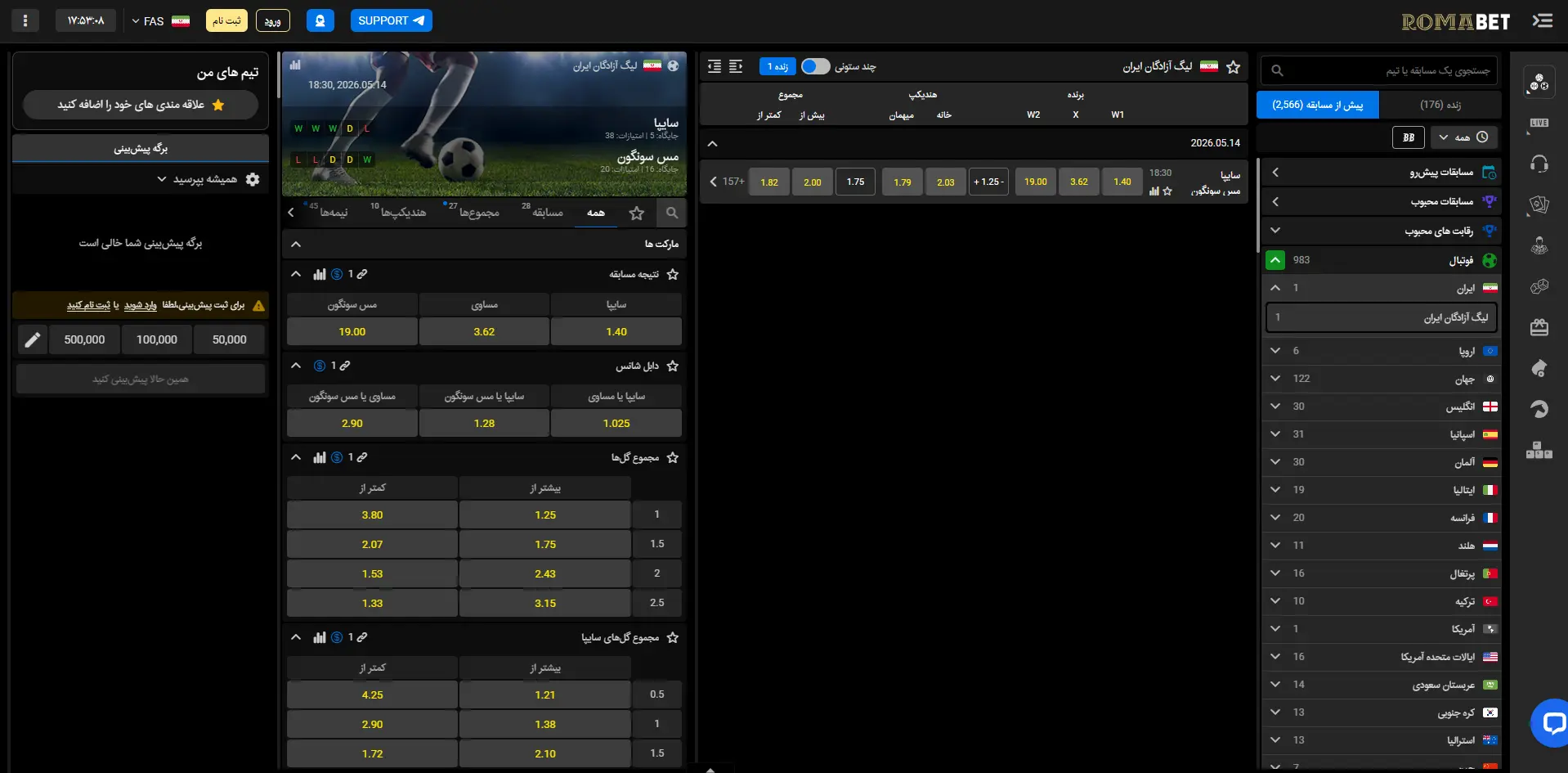Click the magnifier icon in search field
The width and height of the screenshot is (1568, 773).
[1277, 71]
